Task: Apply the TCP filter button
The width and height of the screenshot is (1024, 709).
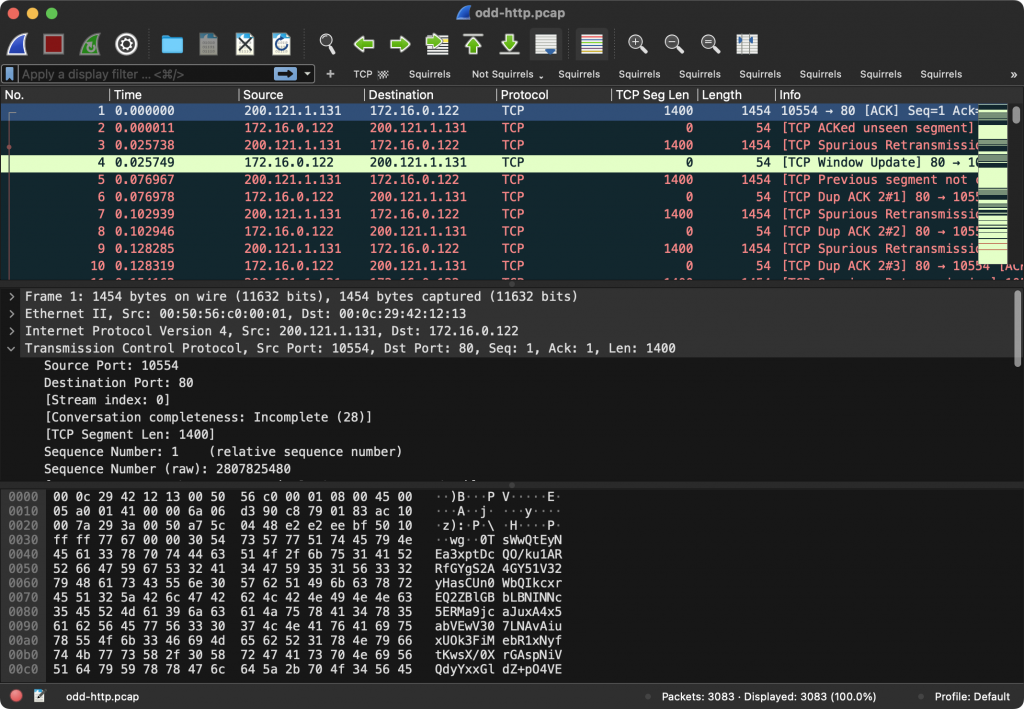Action: point(370,74)
